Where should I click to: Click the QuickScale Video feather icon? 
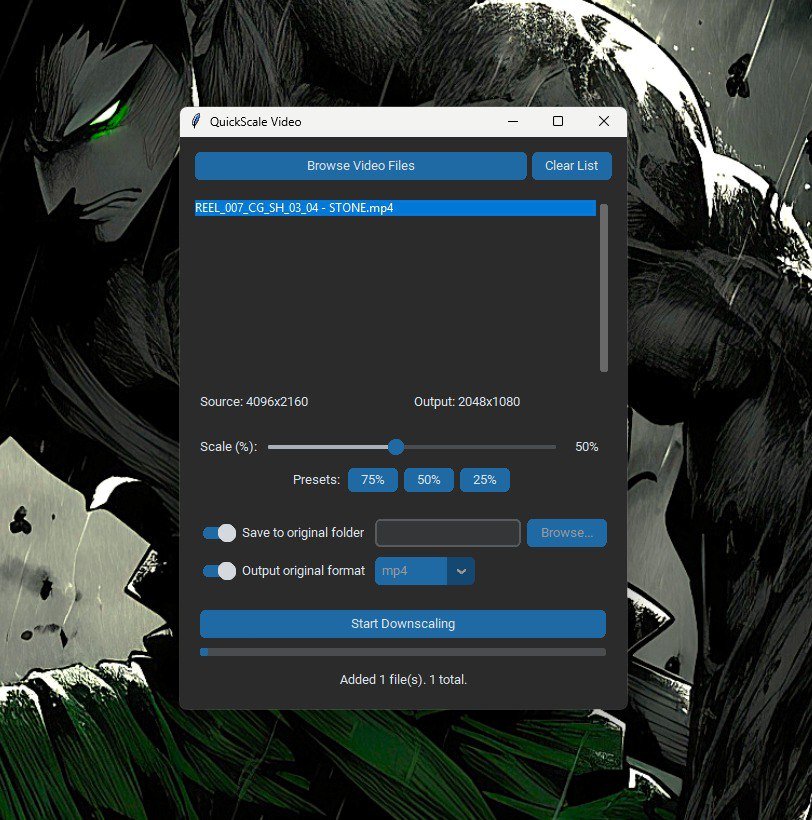pos(196,121)
